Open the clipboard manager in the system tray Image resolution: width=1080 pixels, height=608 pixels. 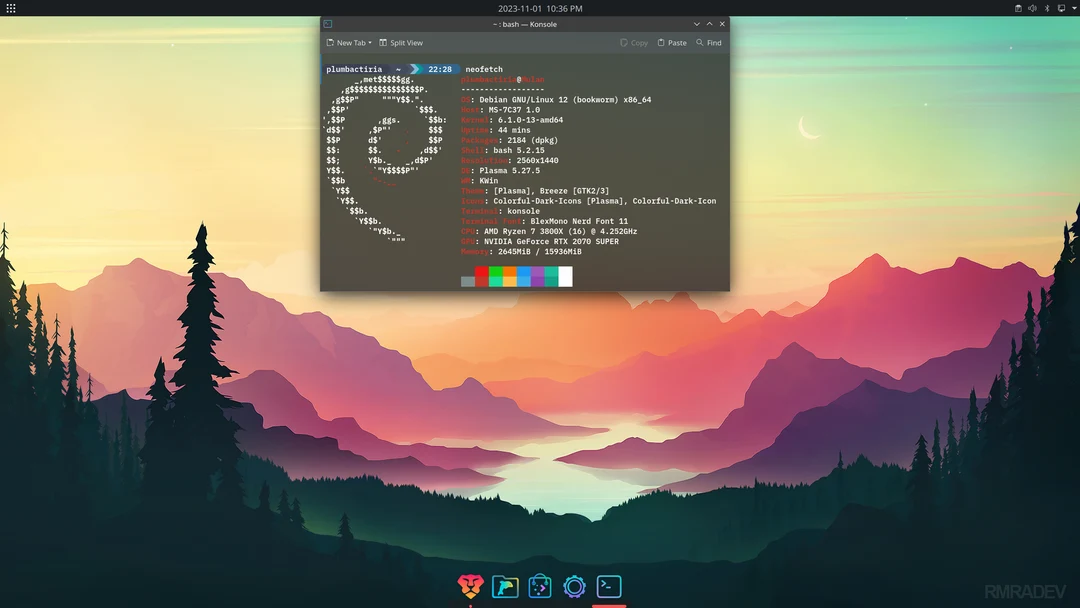point(1018,8)
